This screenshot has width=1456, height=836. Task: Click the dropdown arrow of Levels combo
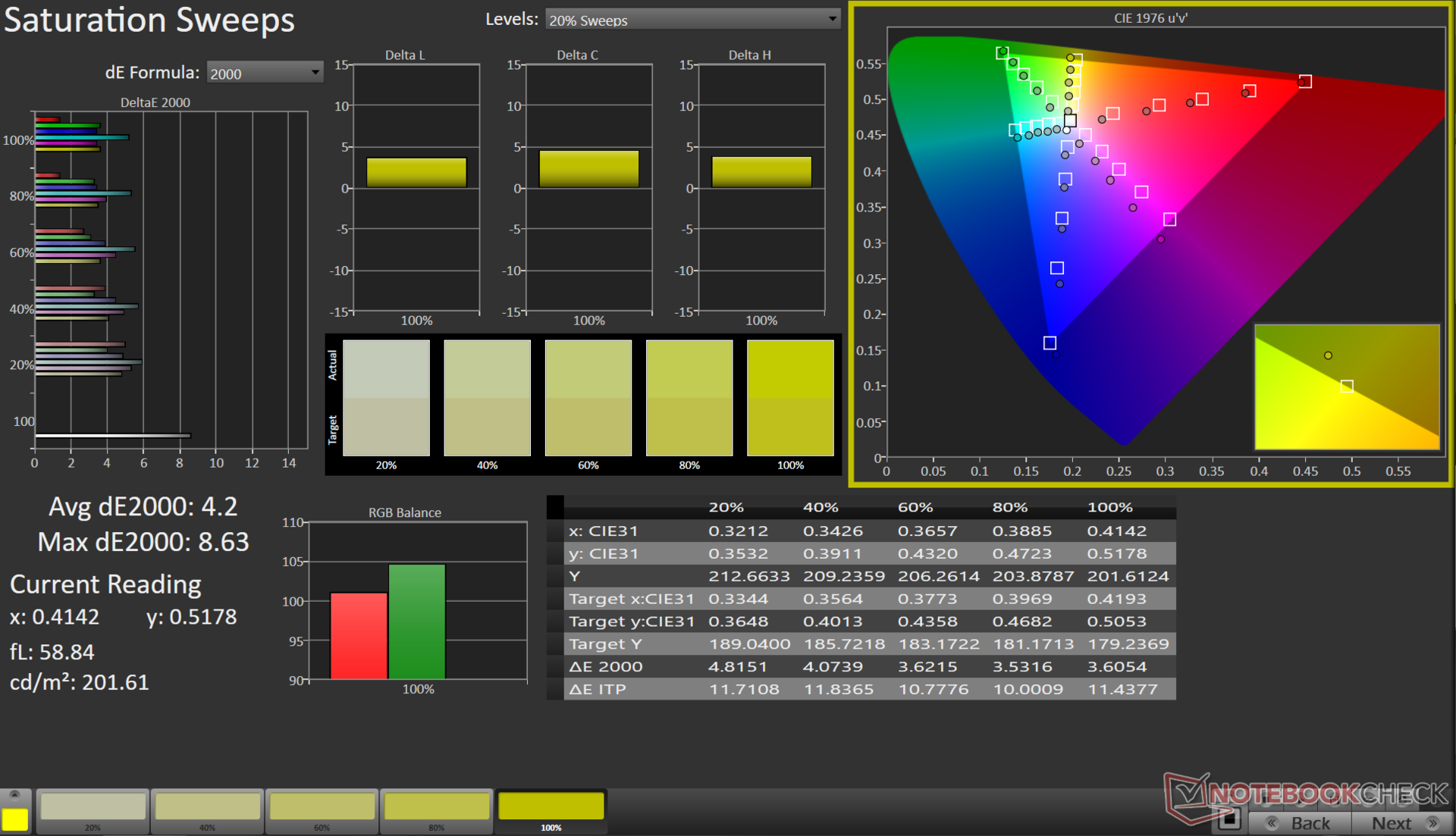[832, 19]
